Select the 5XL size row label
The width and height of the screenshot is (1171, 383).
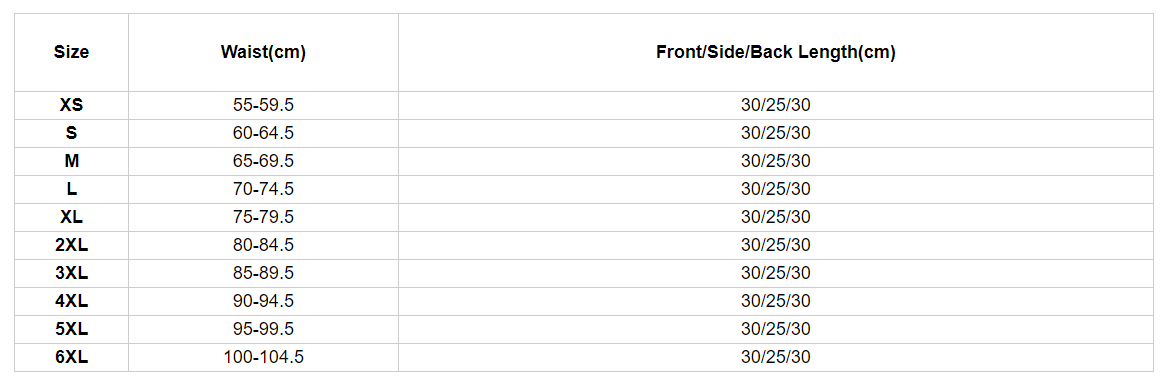tap(72, 329)
